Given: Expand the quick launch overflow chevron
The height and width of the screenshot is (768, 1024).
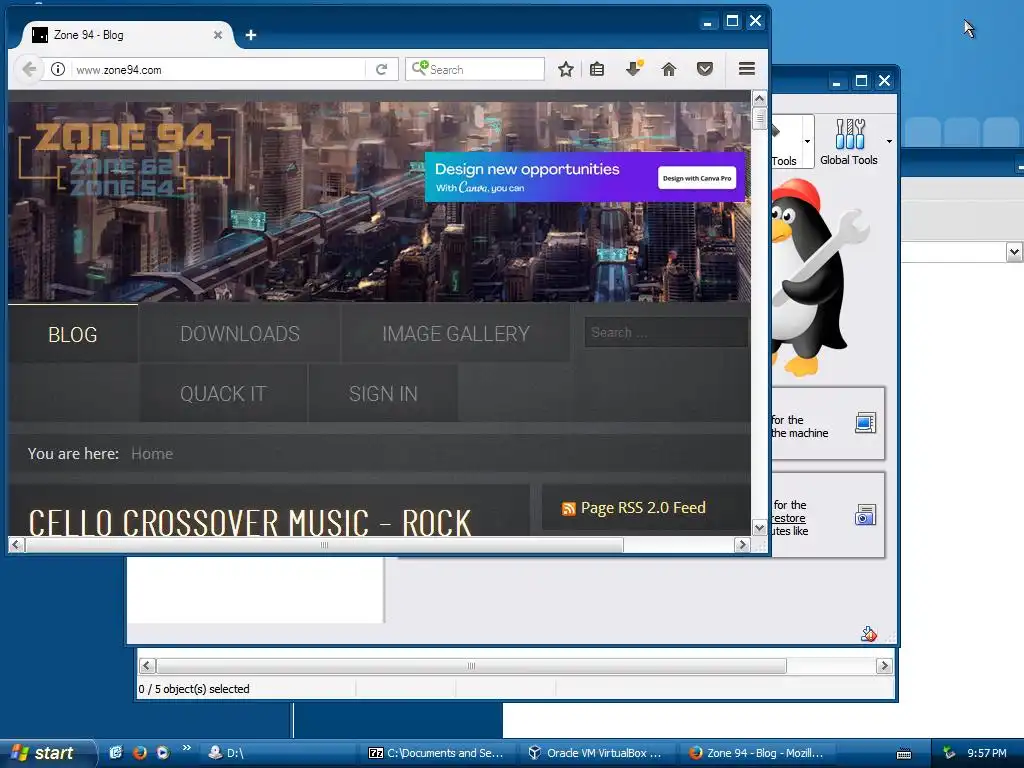Looking at the screenshot, I should (x=187, y=748).
